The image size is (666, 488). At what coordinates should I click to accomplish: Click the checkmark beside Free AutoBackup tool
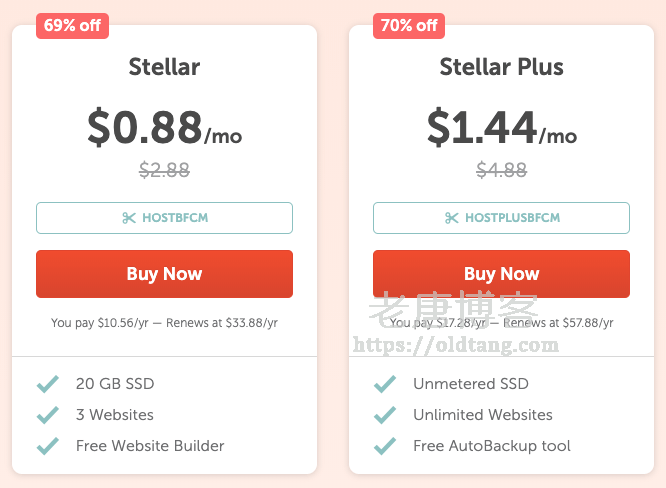coord(385,446)
